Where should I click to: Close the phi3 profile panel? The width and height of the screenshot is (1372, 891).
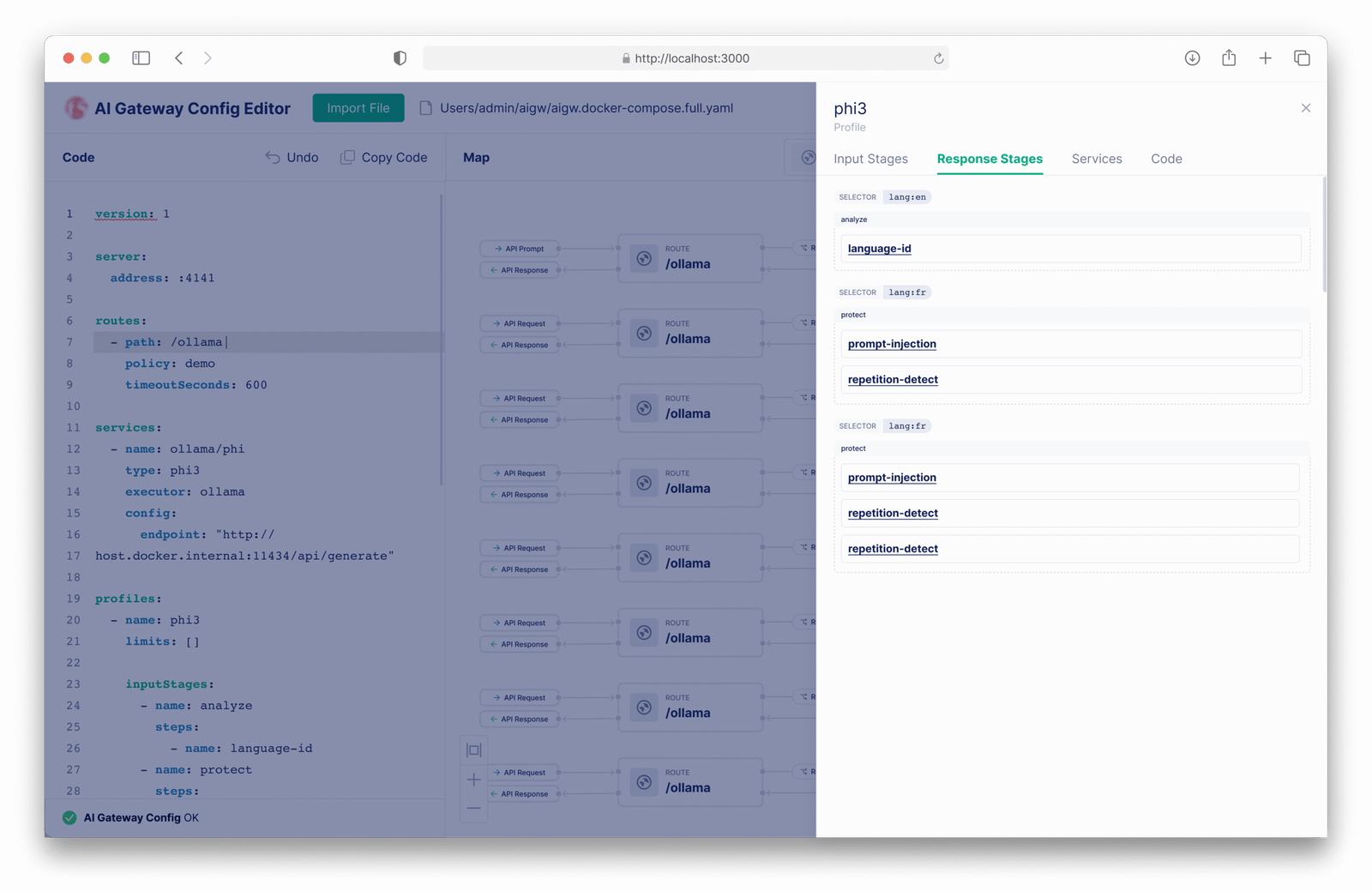click(x=1305, y=108)
